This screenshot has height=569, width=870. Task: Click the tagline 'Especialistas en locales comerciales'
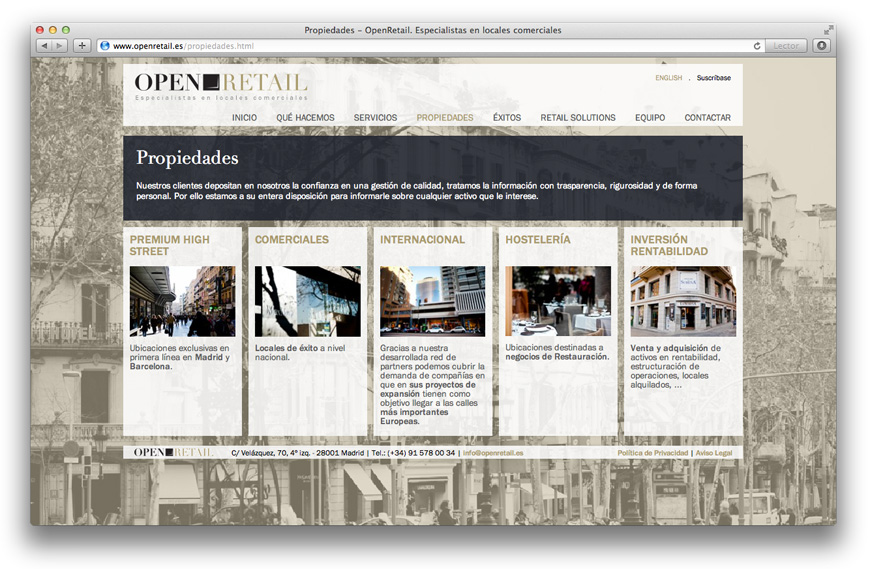pos(221,98)
